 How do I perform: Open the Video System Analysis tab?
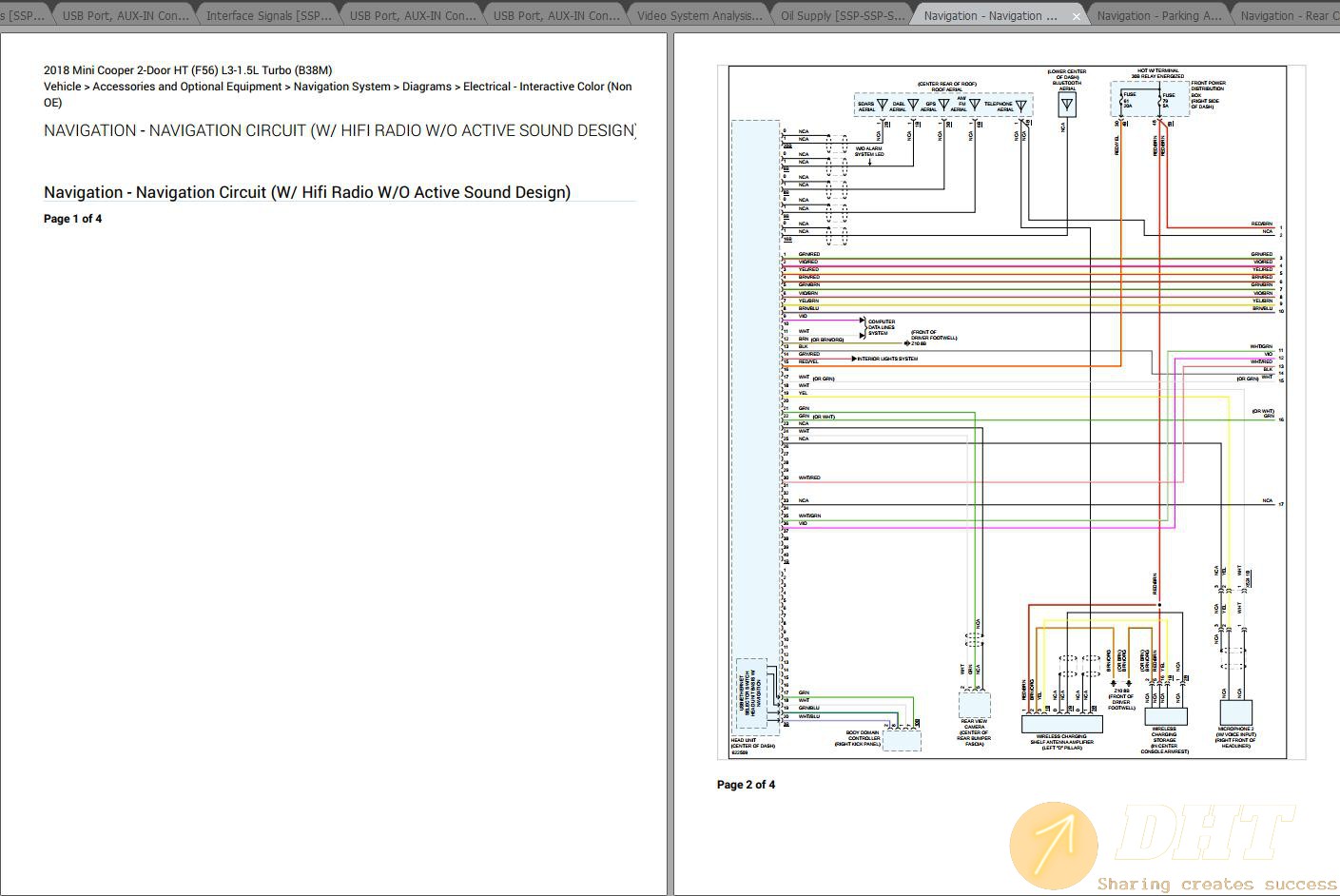pos(699,16)
